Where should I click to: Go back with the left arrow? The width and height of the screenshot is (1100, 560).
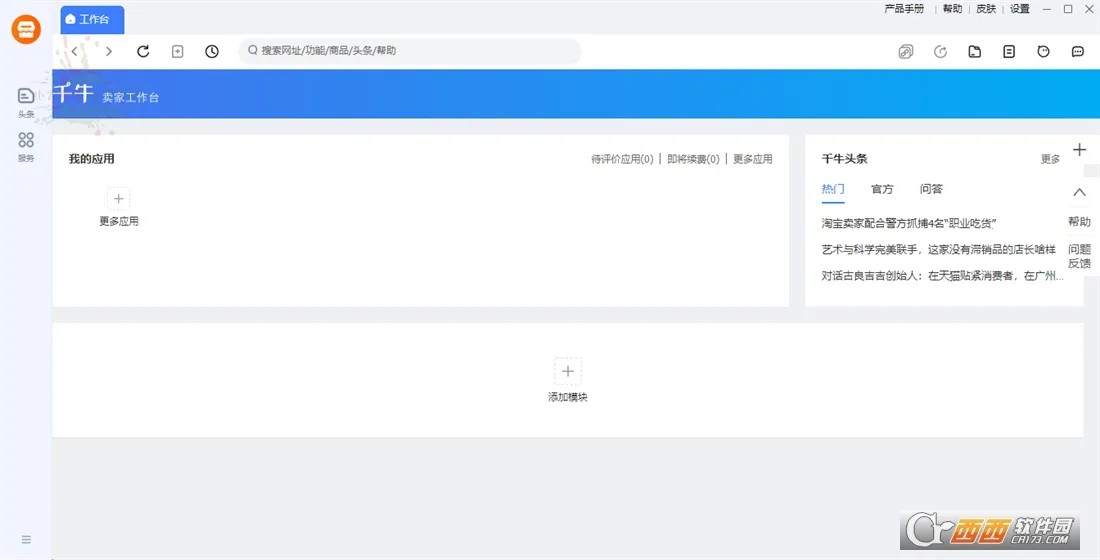point(75,51)
